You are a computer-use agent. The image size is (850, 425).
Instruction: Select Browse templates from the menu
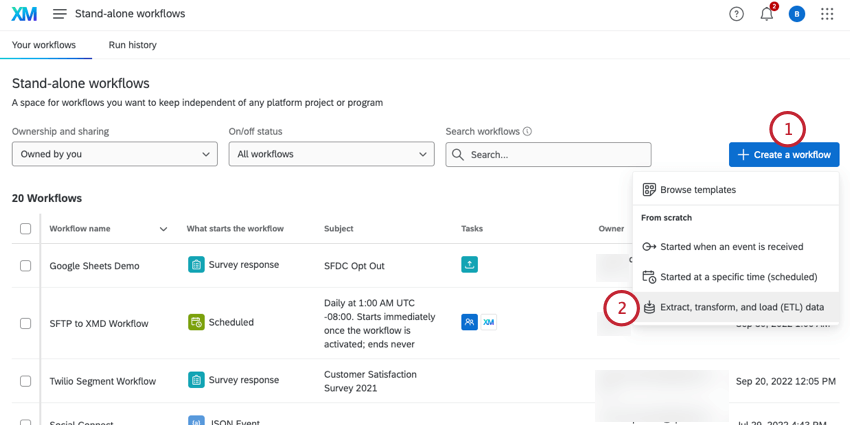697,189
